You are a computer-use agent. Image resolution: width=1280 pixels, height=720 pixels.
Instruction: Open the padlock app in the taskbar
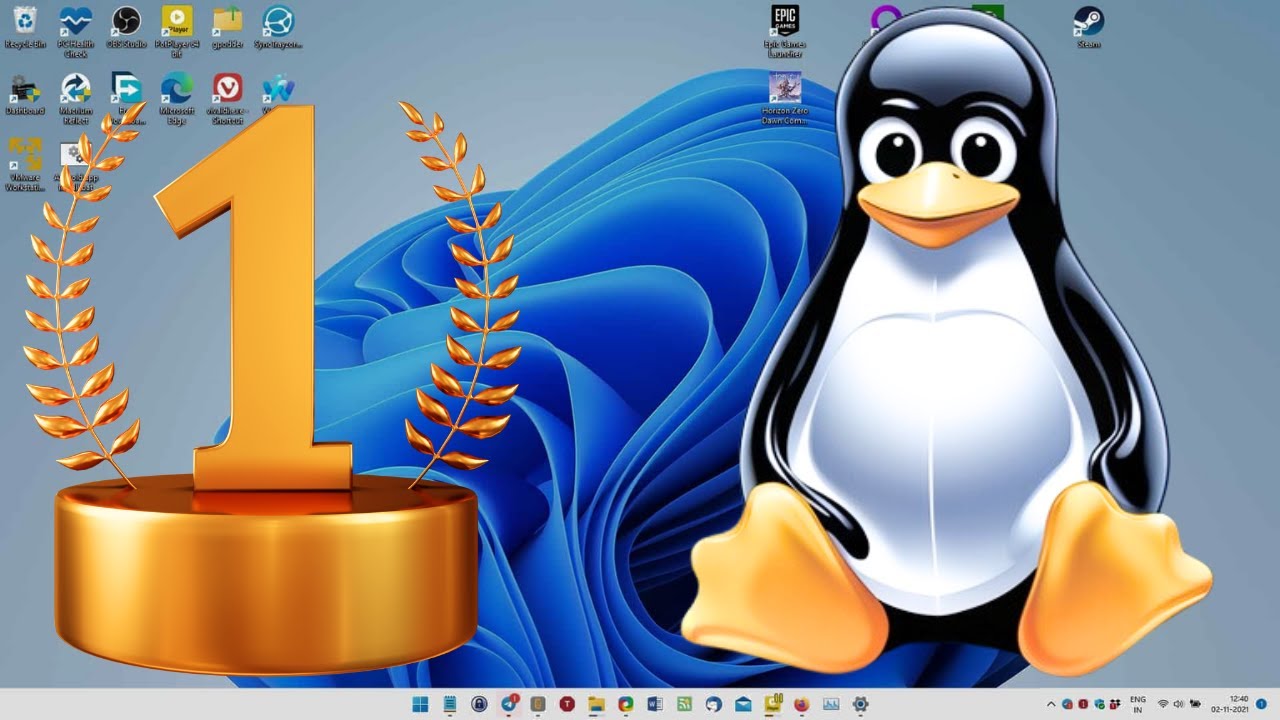pyautogui.click(x=479, y=704)
